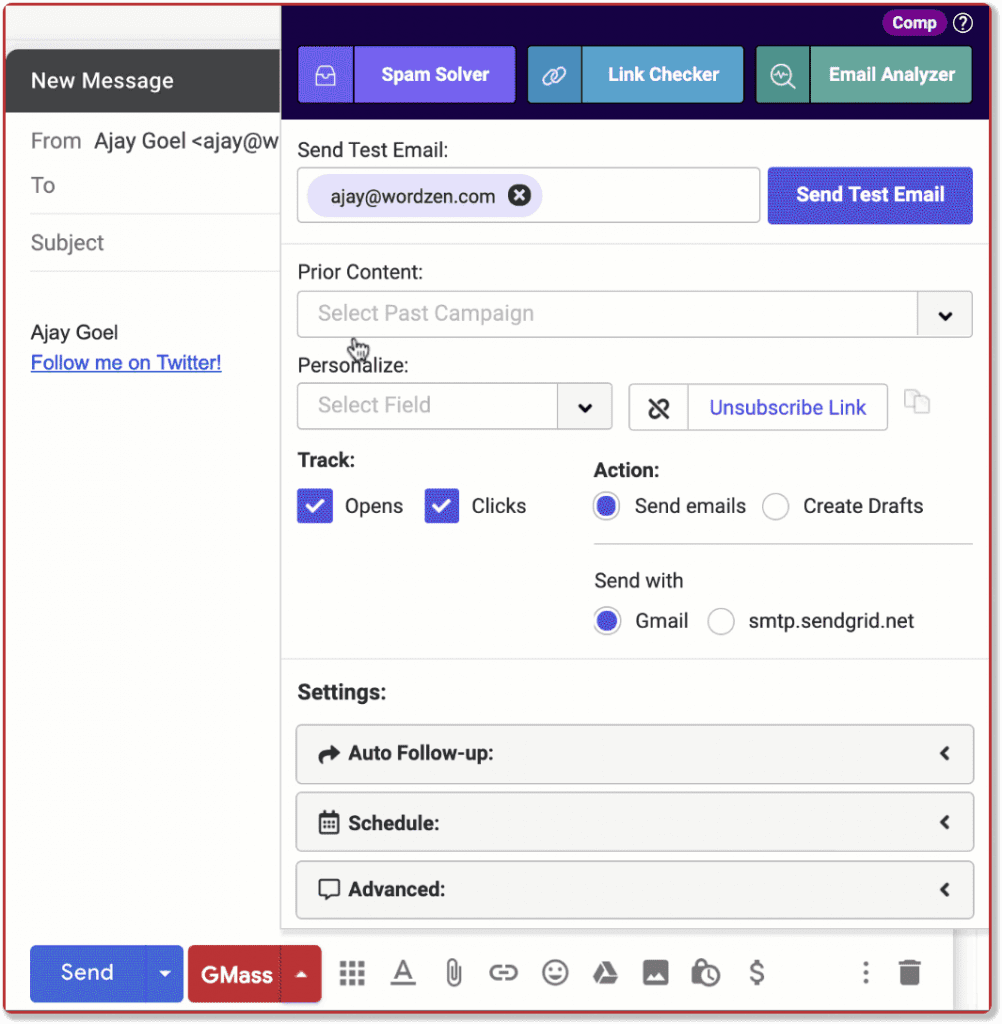This screenshot has height=1024, width=1002.
Task: Select the Send emails radio button
Action: tap(606, 506)
